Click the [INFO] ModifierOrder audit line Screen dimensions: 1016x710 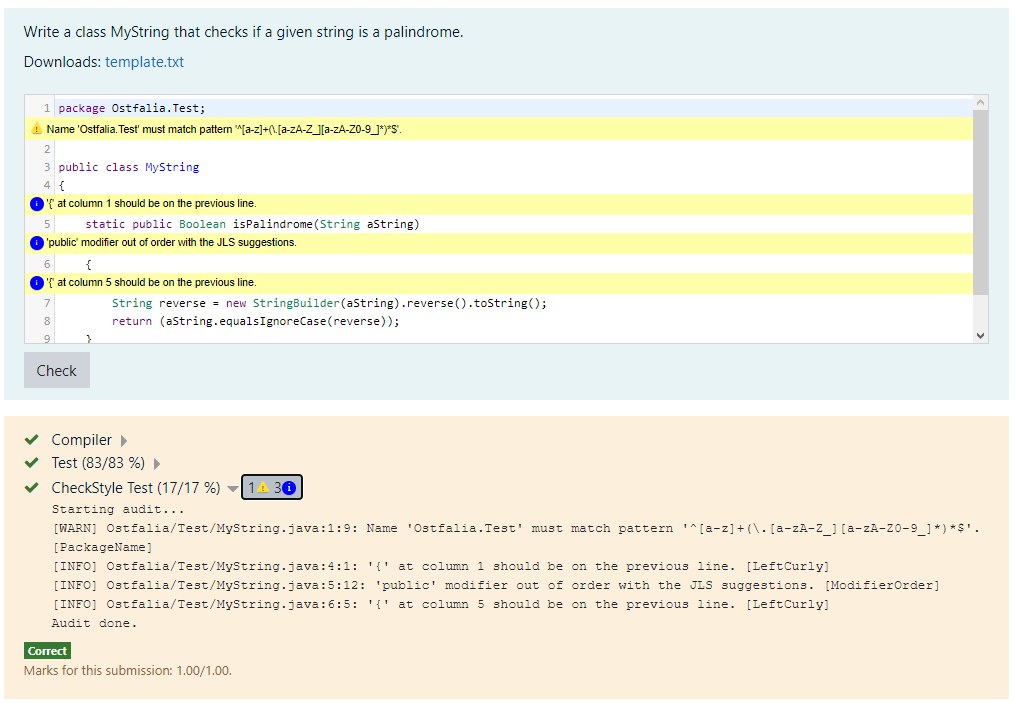(x=495, y=585)
